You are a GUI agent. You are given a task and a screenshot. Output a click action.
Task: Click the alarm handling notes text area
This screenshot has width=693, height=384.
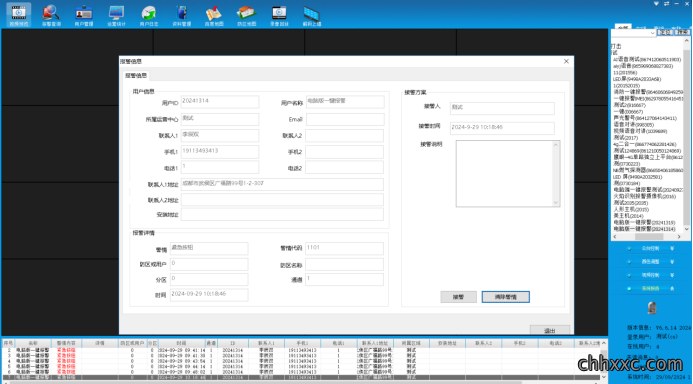[x=508, y=174]
